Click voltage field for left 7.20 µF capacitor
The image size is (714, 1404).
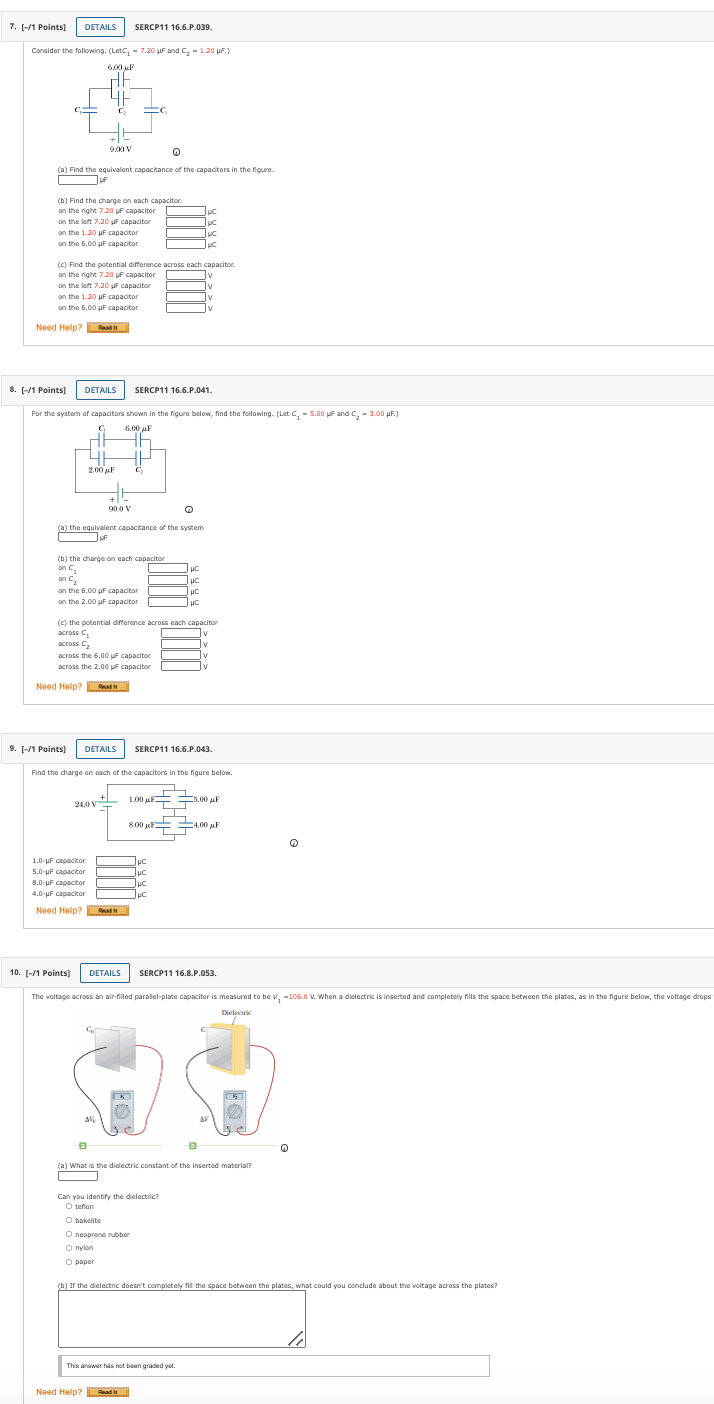click(x=186, y=286)
